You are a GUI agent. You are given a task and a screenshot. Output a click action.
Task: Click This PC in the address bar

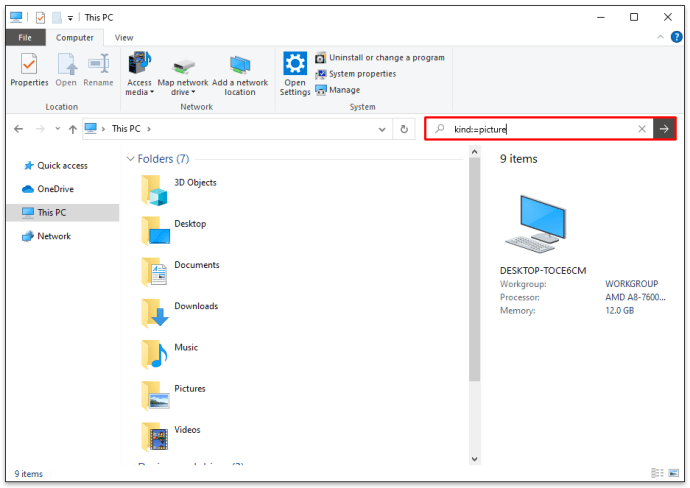pyautogui.click(x=126, y=129)
